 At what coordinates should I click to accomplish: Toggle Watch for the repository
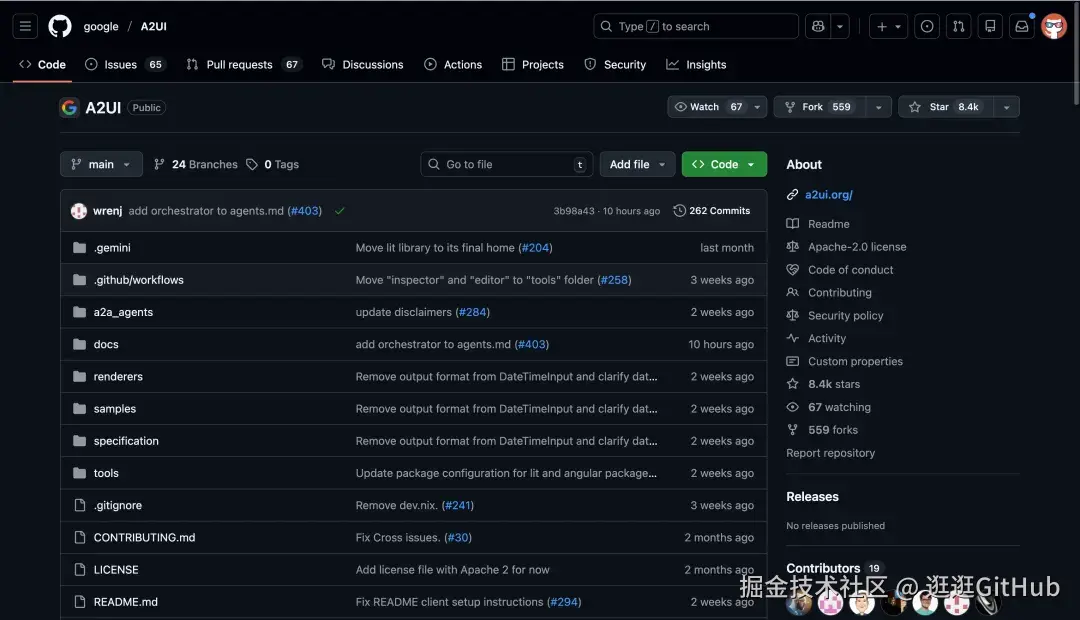point(708,107)
